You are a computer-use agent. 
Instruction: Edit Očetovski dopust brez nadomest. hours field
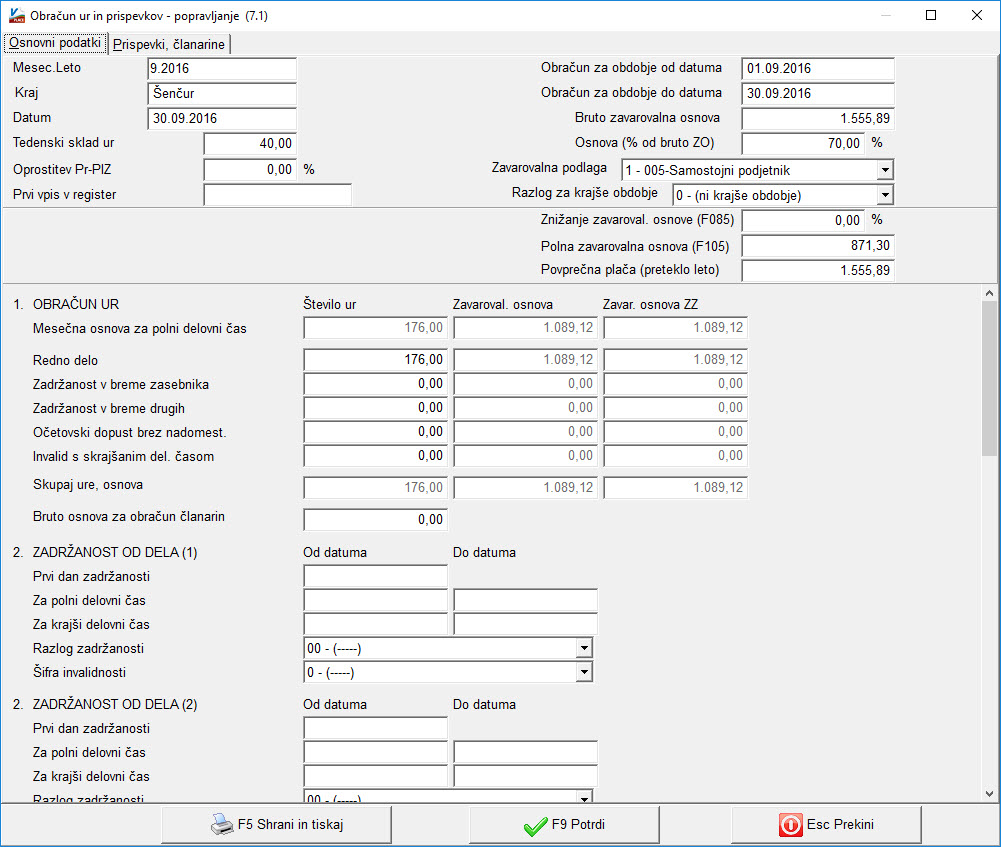tap(375, 431)
